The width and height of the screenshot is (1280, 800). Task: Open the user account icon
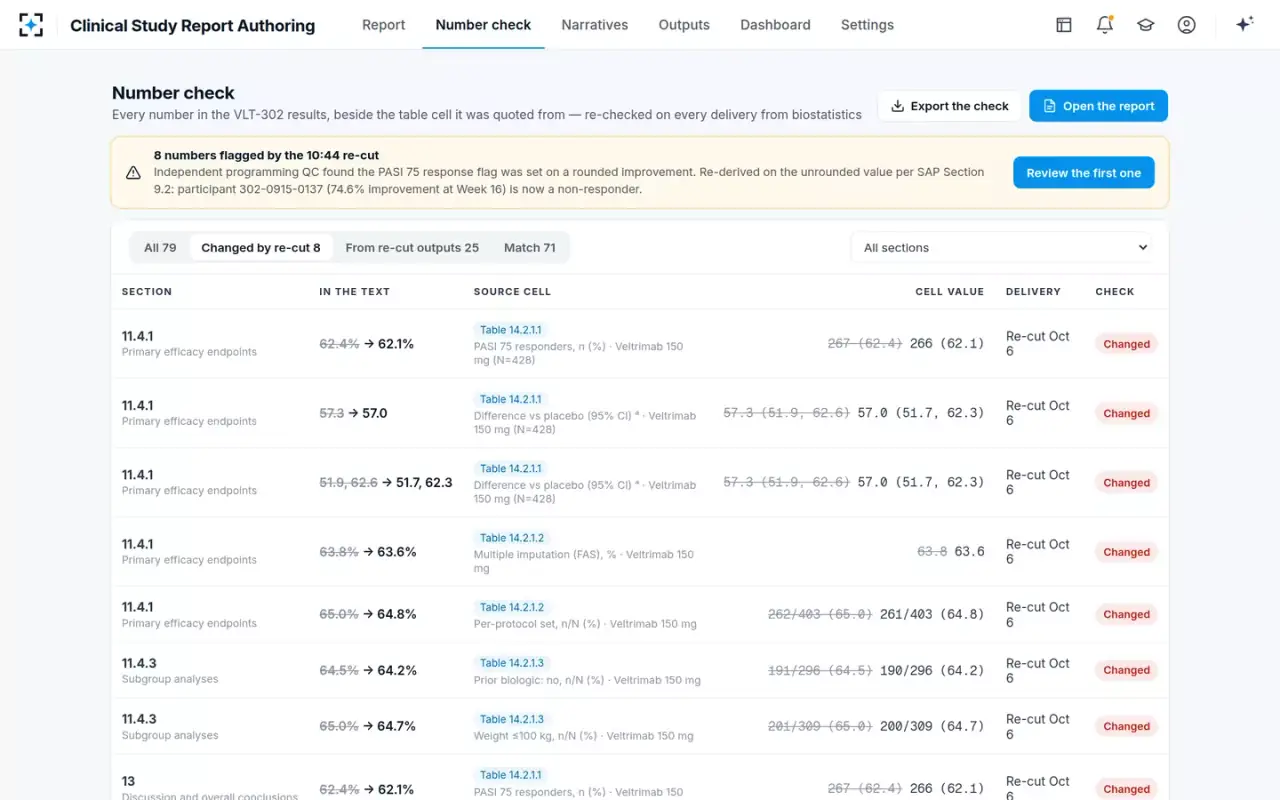tap(1187, 25)
